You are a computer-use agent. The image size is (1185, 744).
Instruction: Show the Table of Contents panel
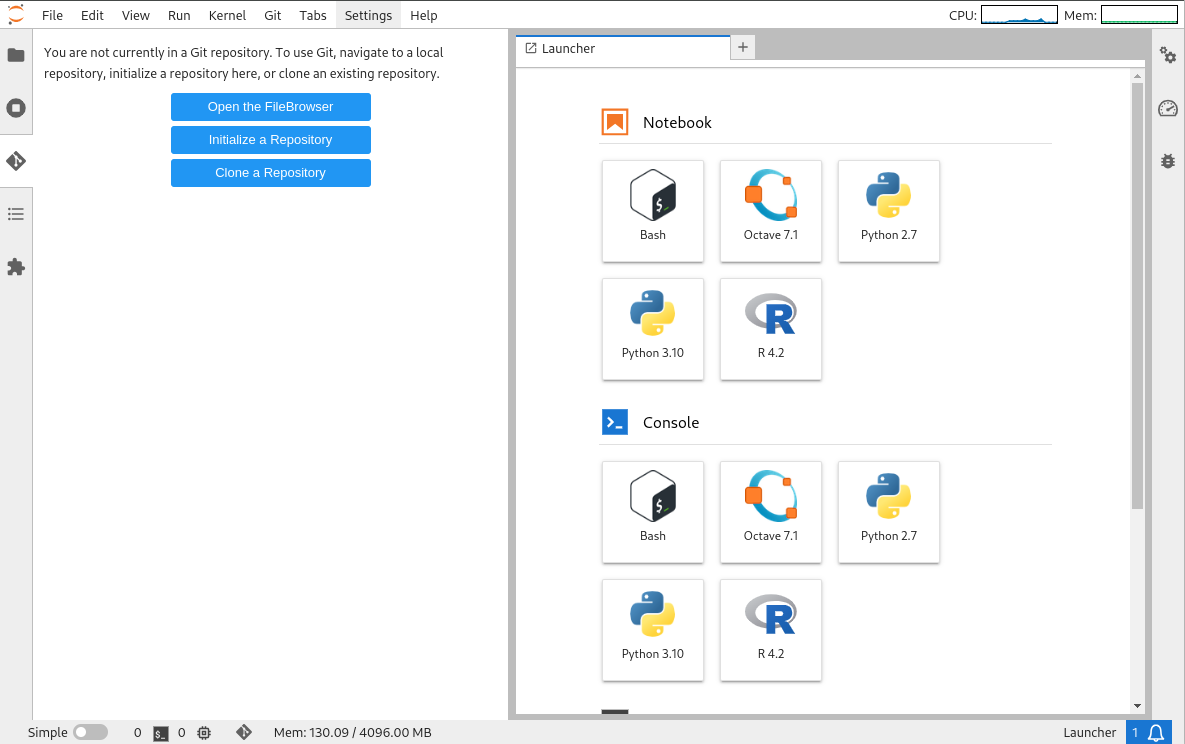[x=16, y=214]
